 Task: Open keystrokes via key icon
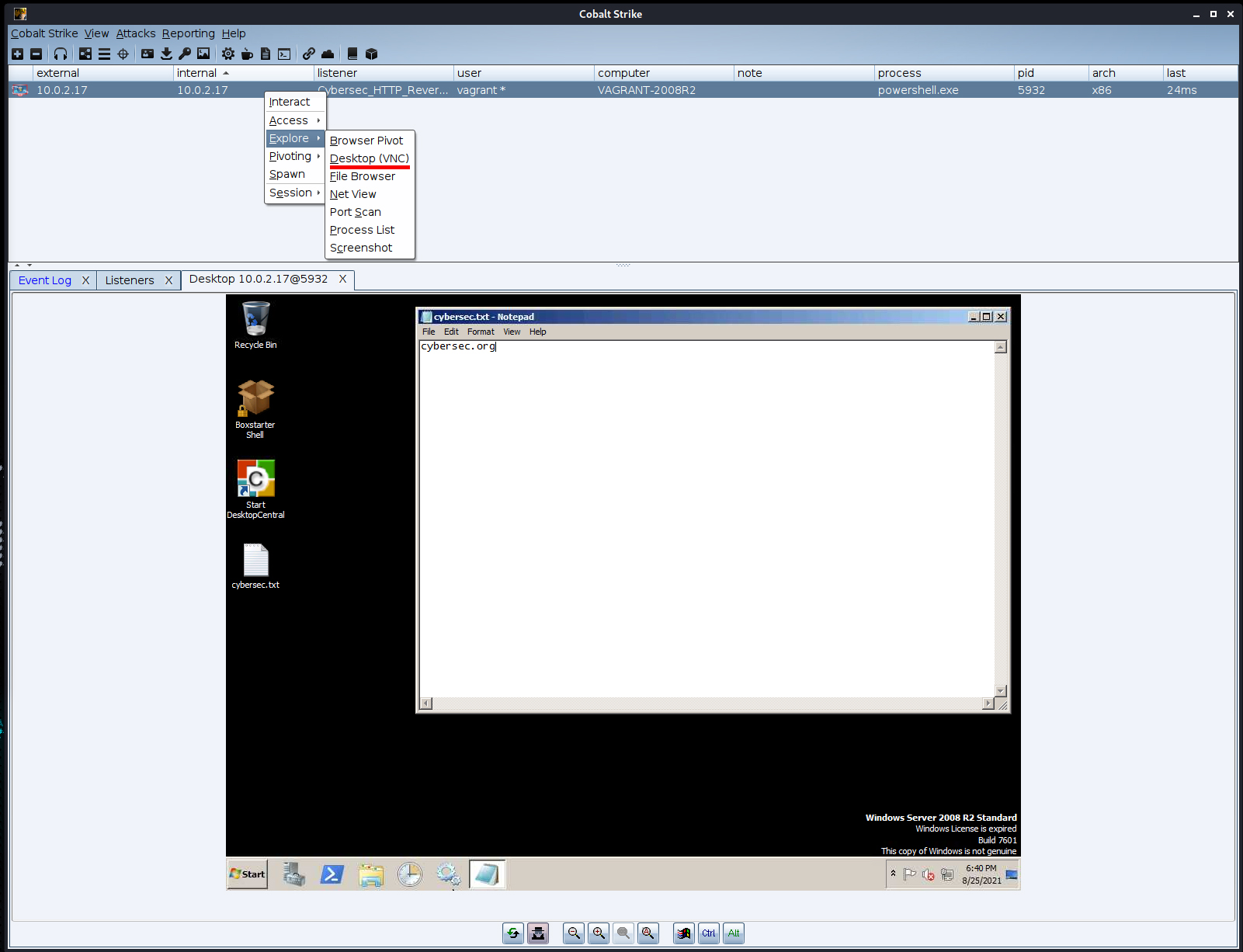185,54
